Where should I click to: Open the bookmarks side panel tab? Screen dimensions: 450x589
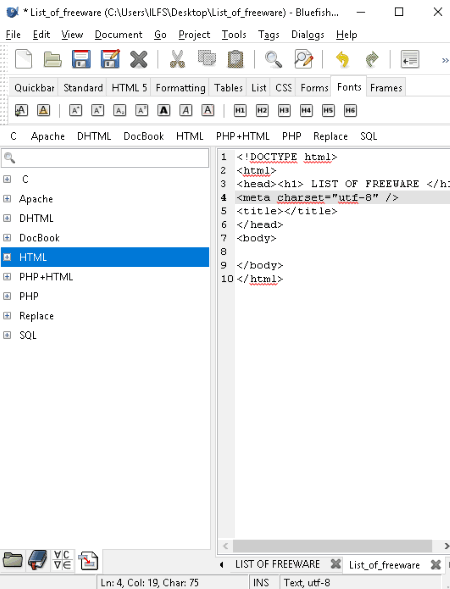click(x=38, y=560)
